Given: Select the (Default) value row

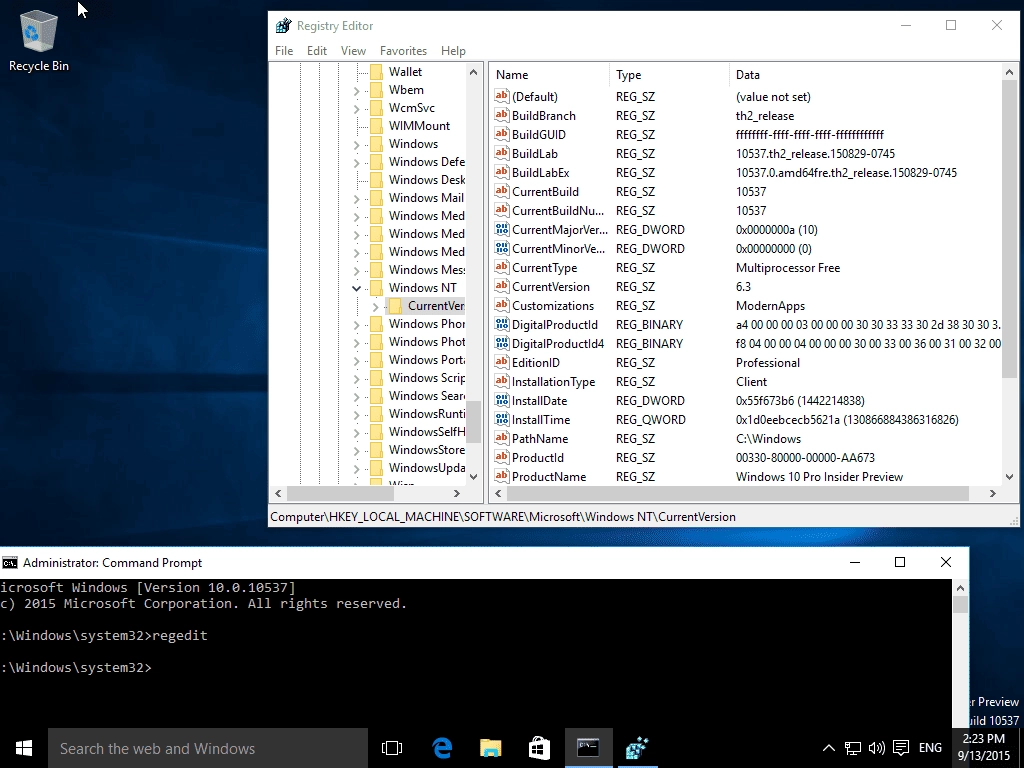Looking at the screenshot, I should [745, 97].
